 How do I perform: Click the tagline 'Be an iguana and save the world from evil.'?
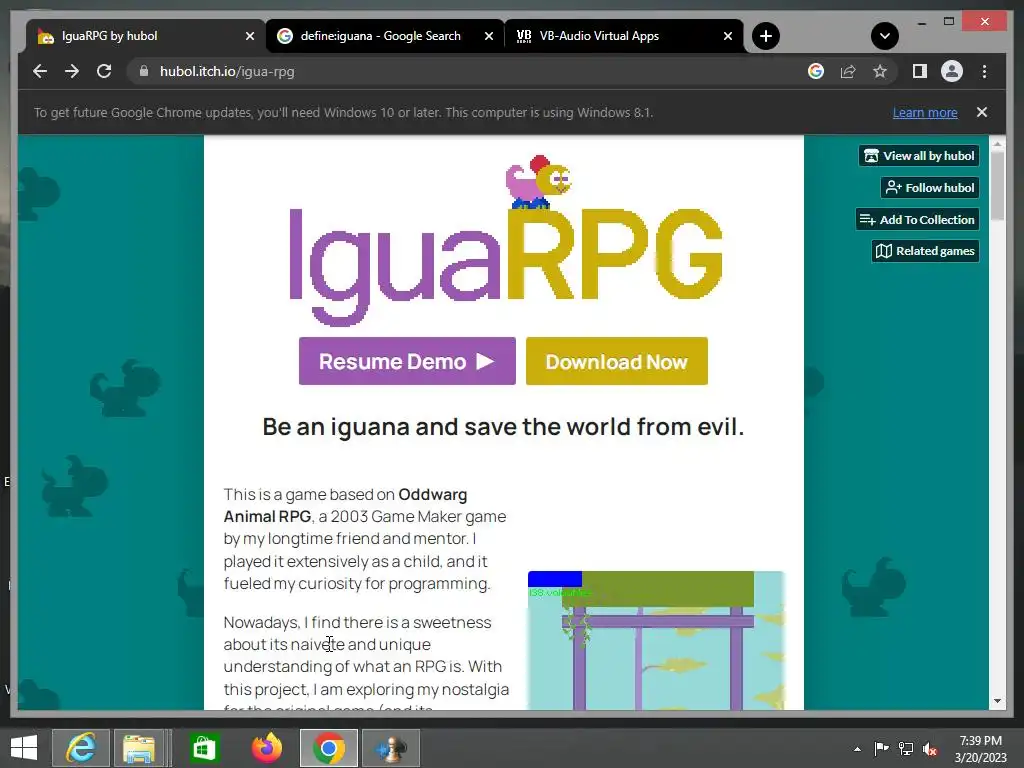tap(504, 427)
